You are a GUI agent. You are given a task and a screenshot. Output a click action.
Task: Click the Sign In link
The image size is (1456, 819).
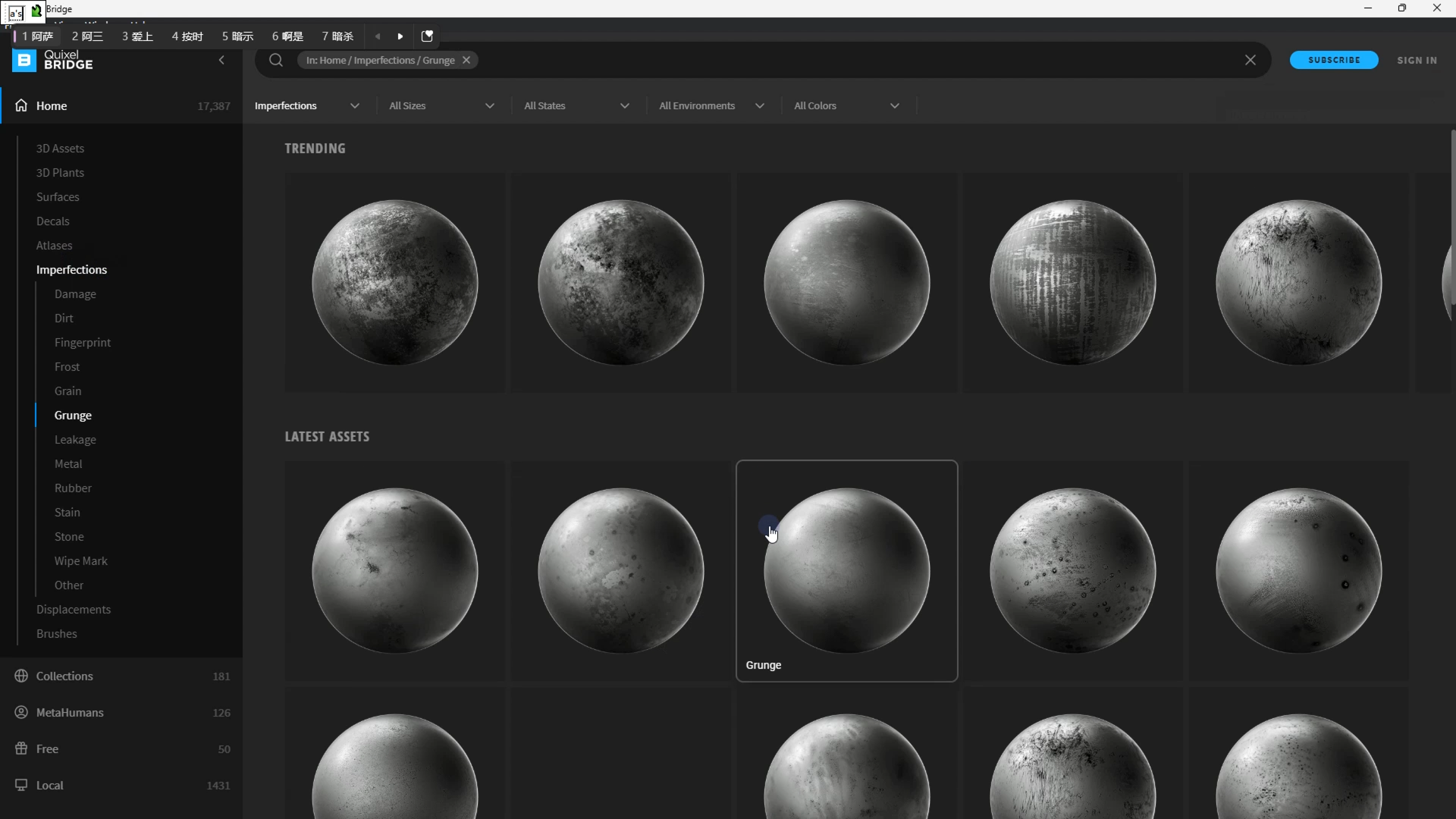1417,60
